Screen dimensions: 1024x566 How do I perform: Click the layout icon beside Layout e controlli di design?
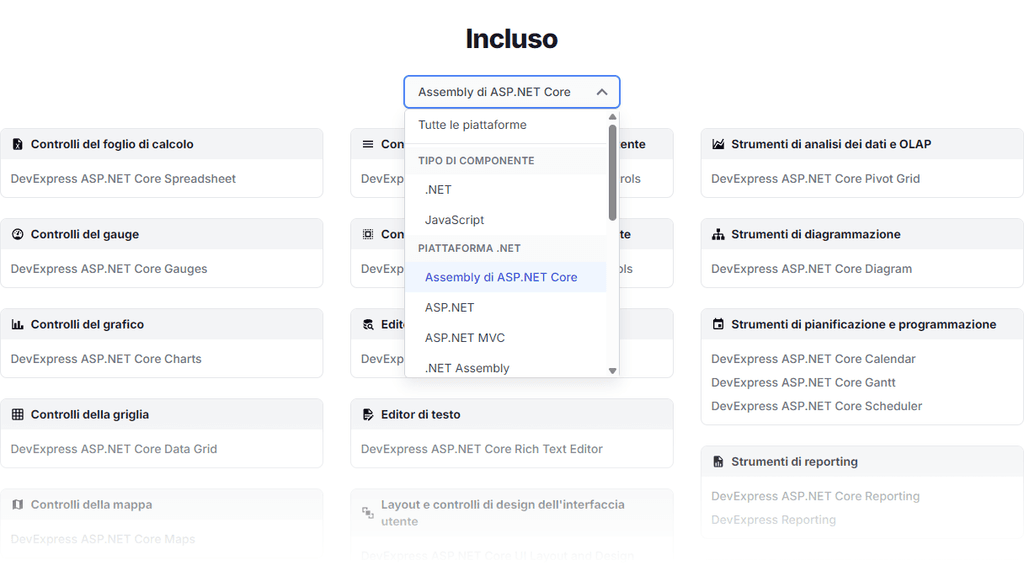click(x=368, y=513)
